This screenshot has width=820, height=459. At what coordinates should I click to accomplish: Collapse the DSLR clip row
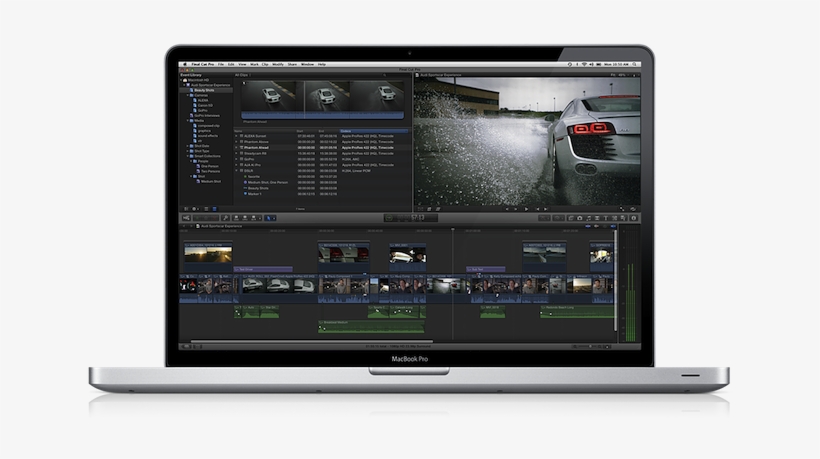point(236,170)
